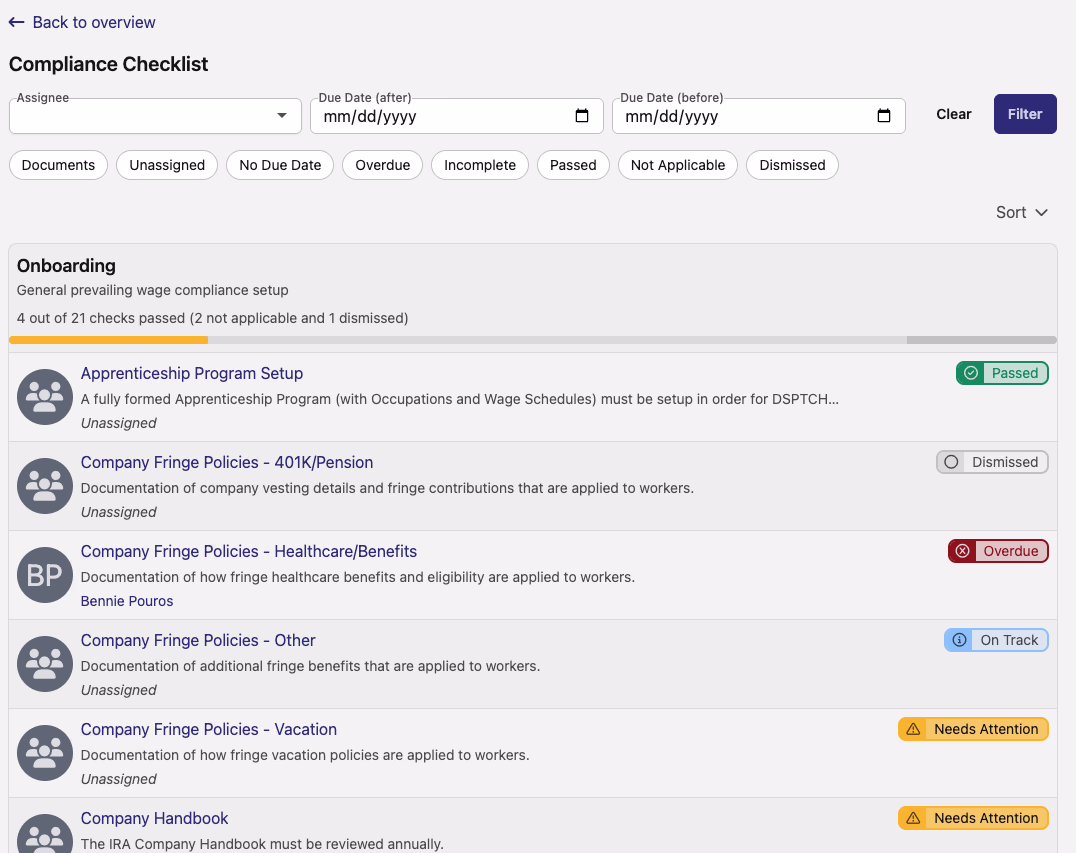Click the Onboarding checks progress bar

tap(533, 340)
